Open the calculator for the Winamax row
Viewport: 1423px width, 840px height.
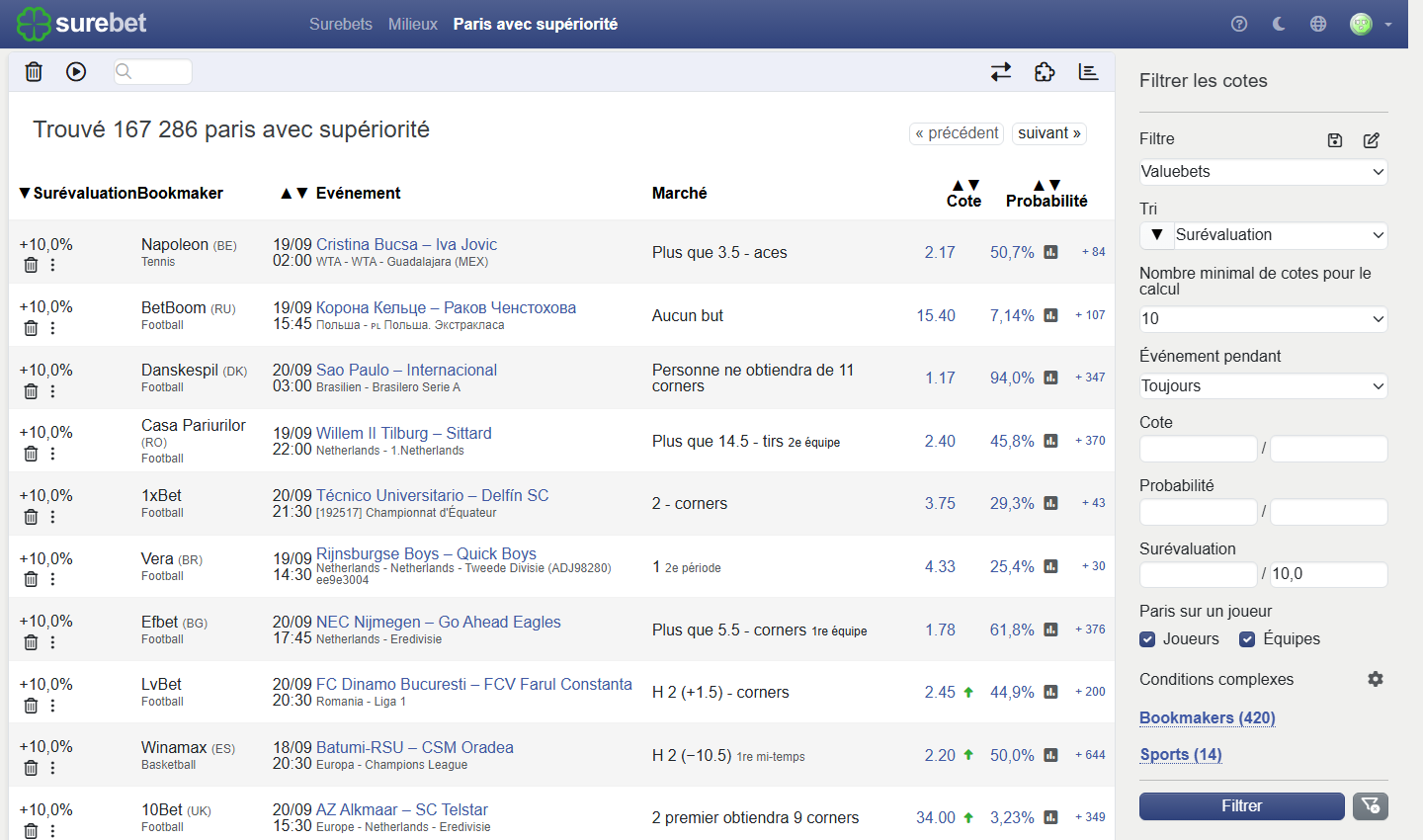[1050, 755]
